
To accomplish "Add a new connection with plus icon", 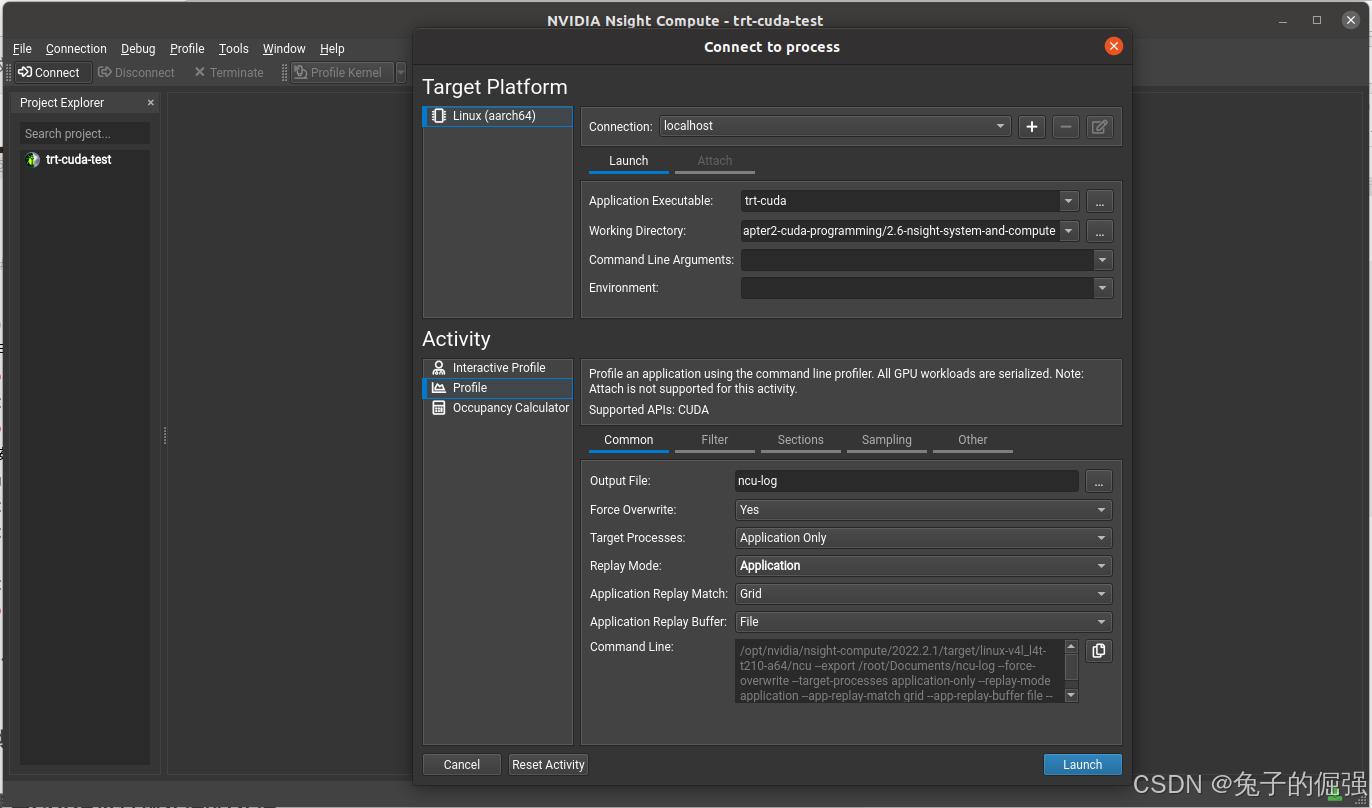I will point(1032,127).
